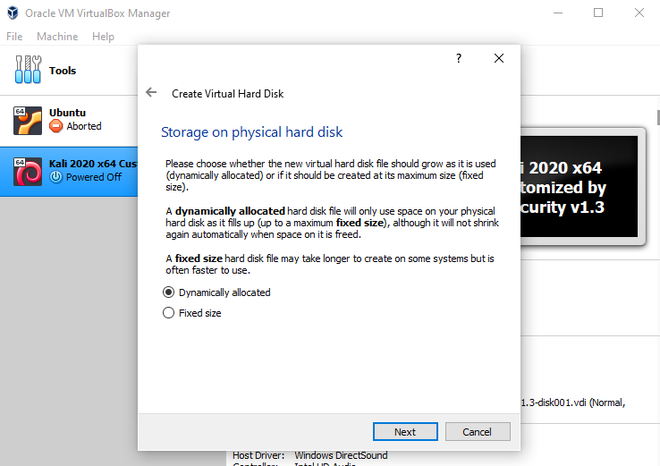Viewport: 660px width, 466px height.
Task: Maximize the VirtualBox Manager window
Action: coord(598,13)
